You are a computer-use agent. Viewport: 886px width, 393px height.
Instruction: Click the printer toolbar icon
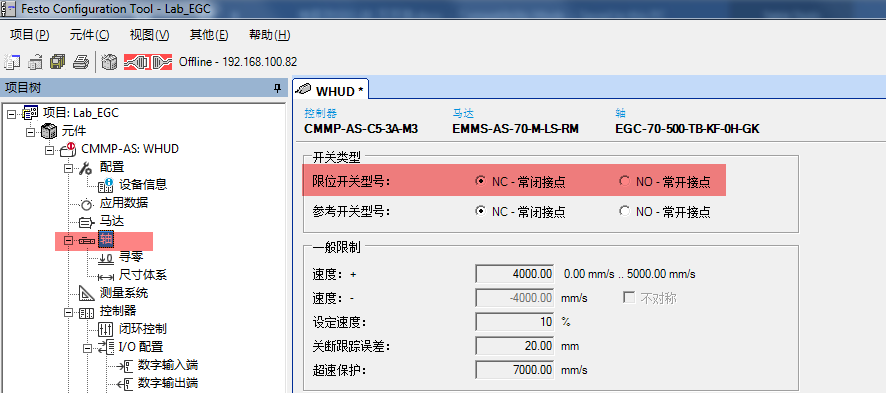[81, 62]
